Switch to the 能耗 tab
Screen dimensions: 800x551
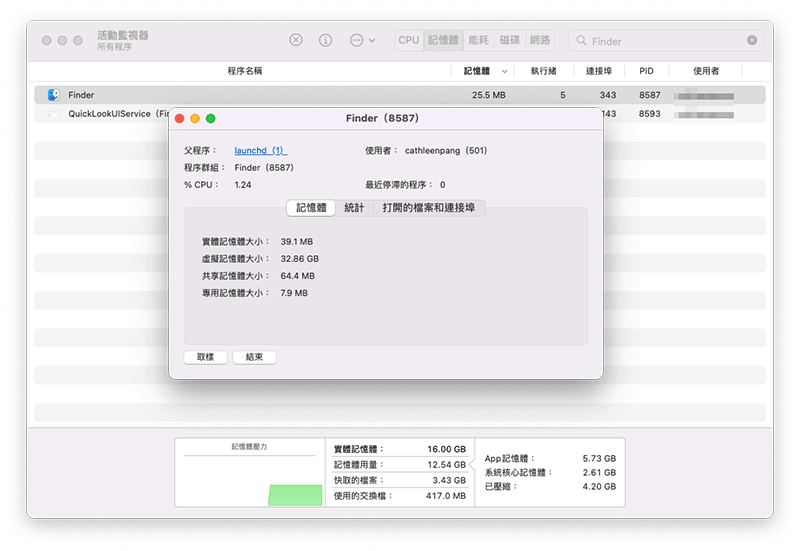tap(479, 40)
